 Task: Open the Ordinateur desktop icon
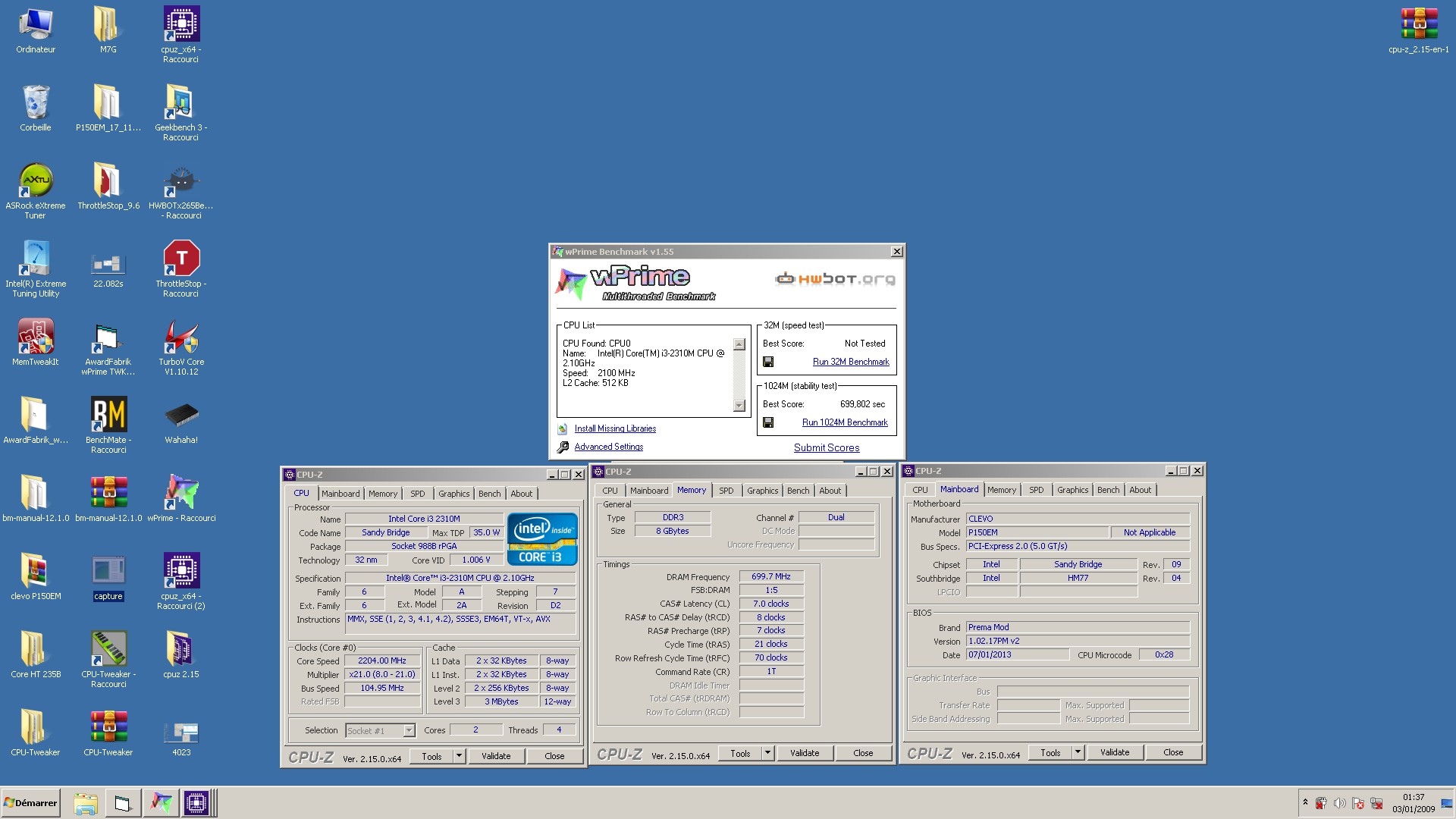36,30
